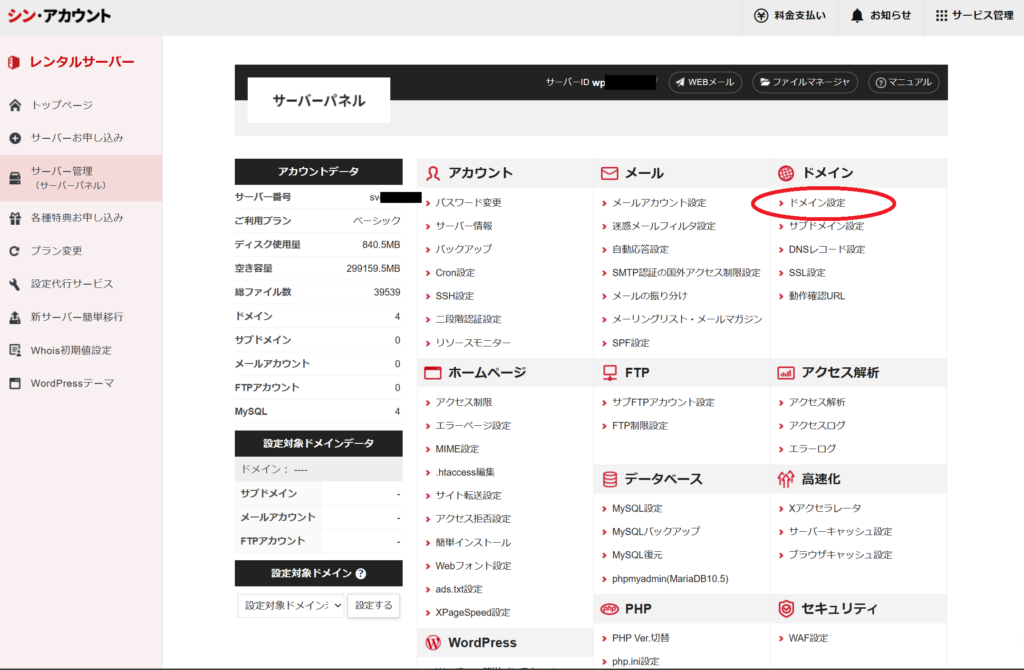Open the SSL設定 link
Image resolution: width=1024 pixels, height=670 pixels.
click(x=806, y=273)
